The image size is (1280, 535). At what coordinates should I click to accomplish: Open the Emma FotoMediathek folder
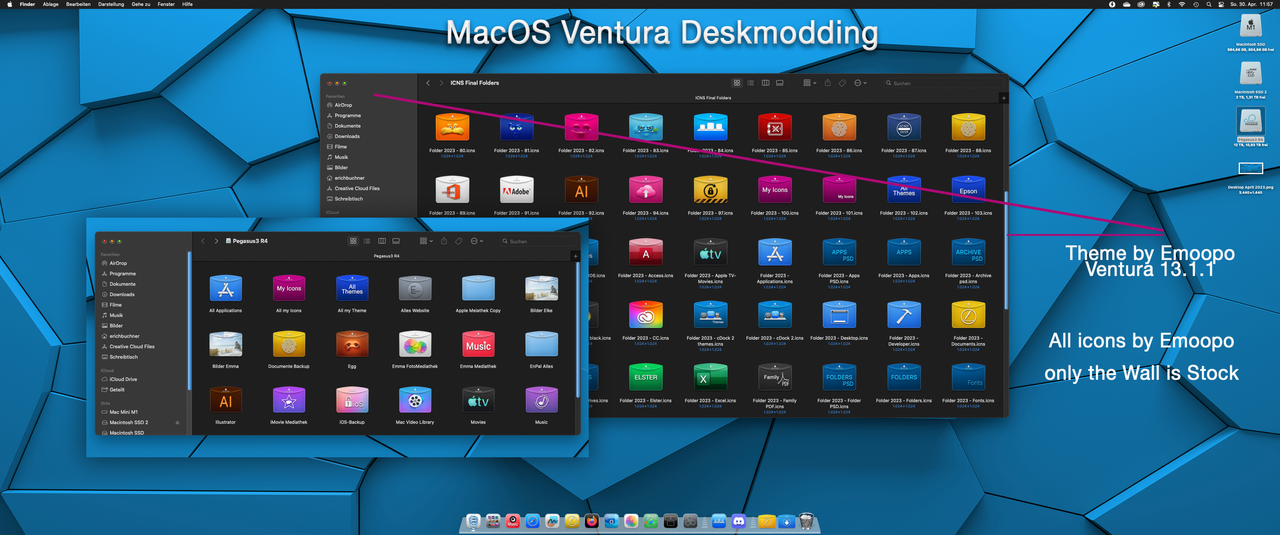[415, 344]
